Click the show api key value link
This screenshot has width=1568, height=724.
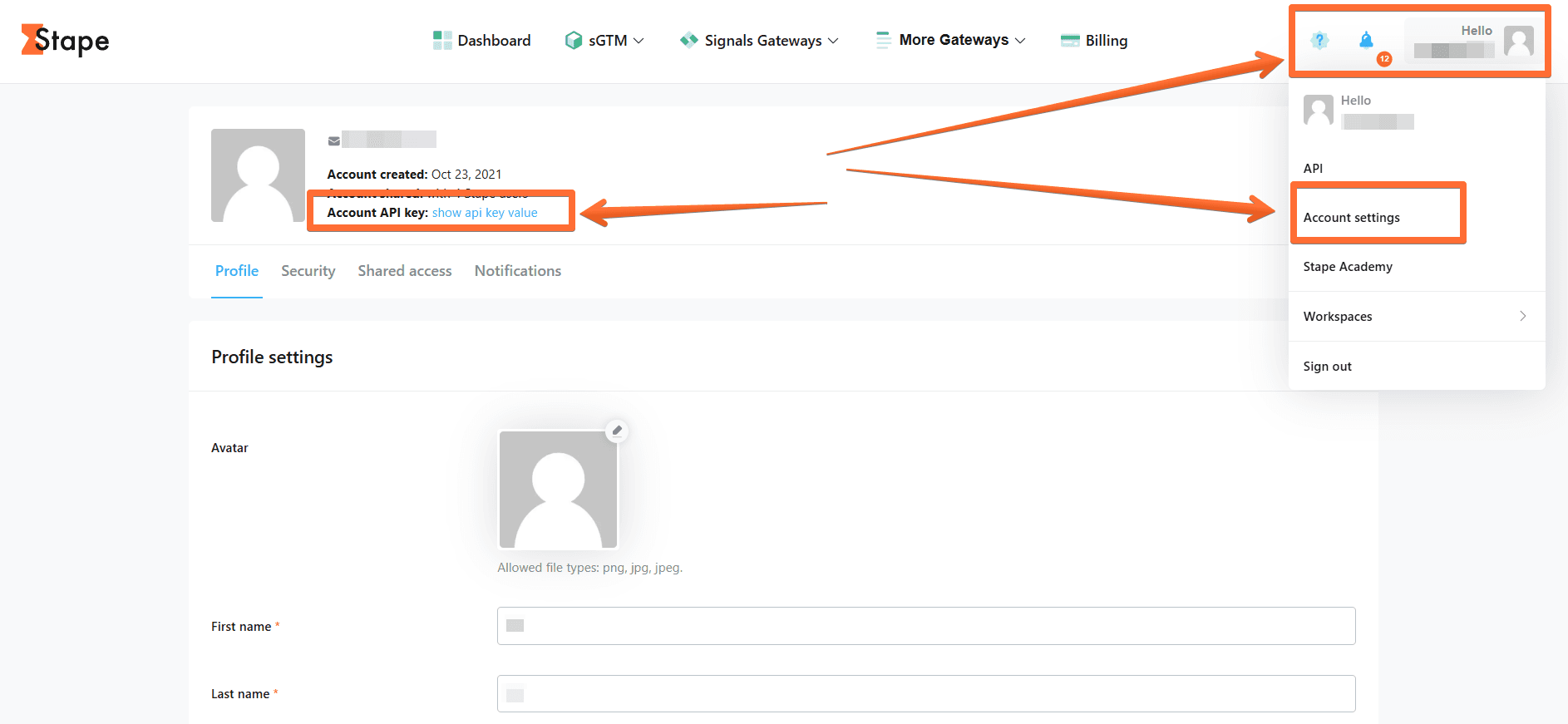485,213
